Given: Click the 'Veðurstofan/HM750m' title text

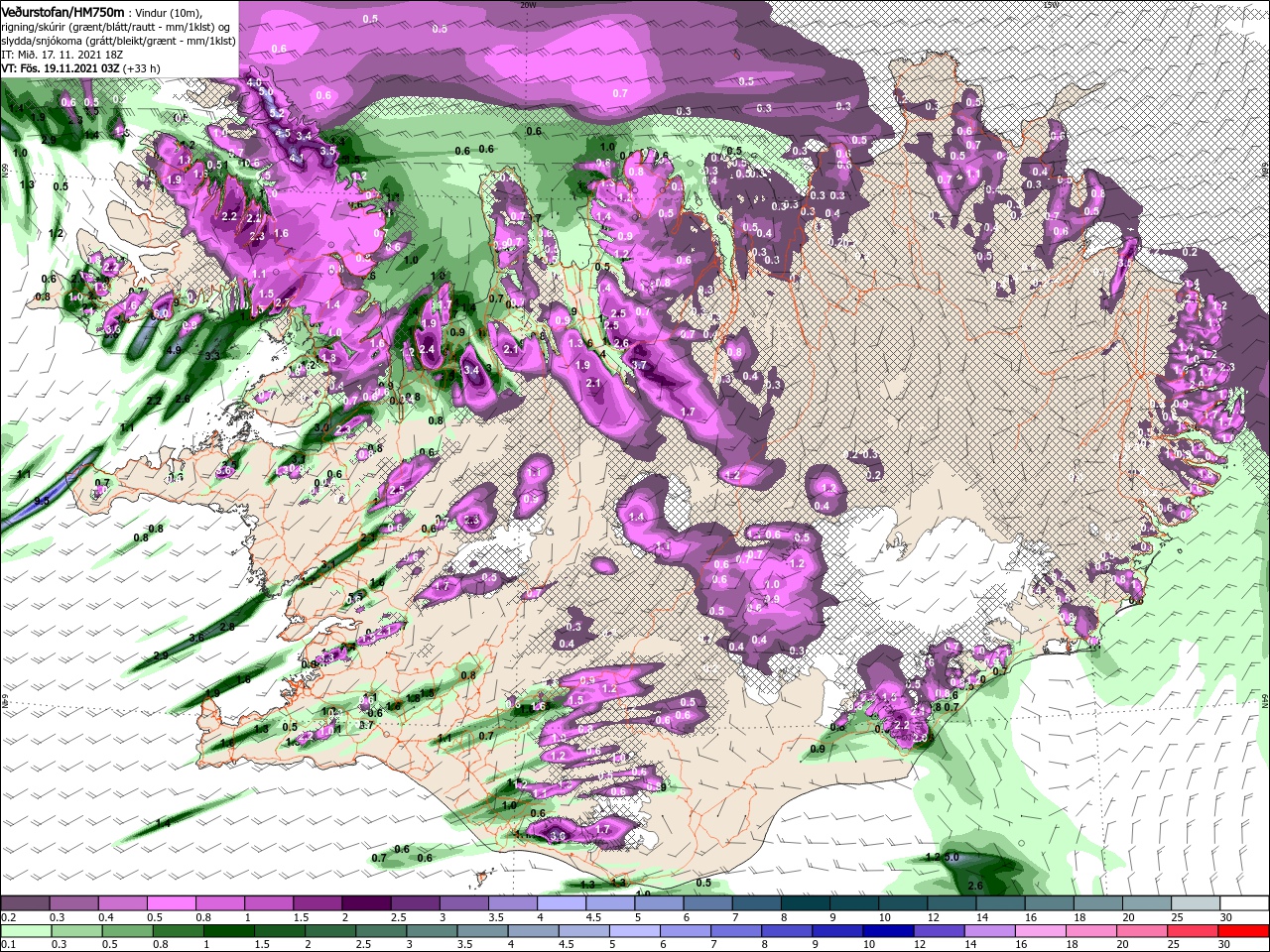Looking at the screenshot, I should (63, 11).
